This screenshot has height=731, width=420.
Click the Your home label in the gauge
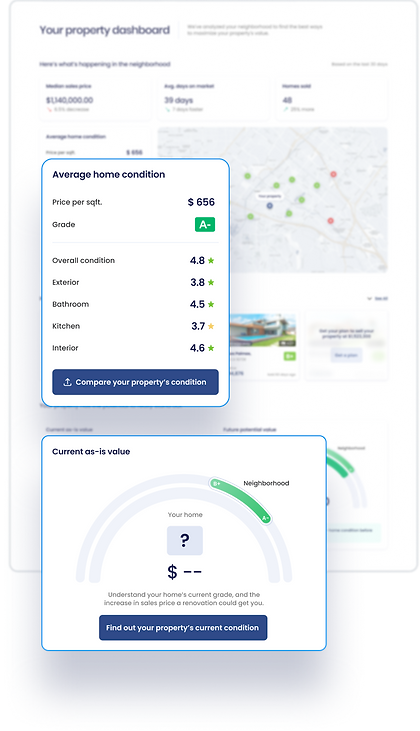click(185, 515)
